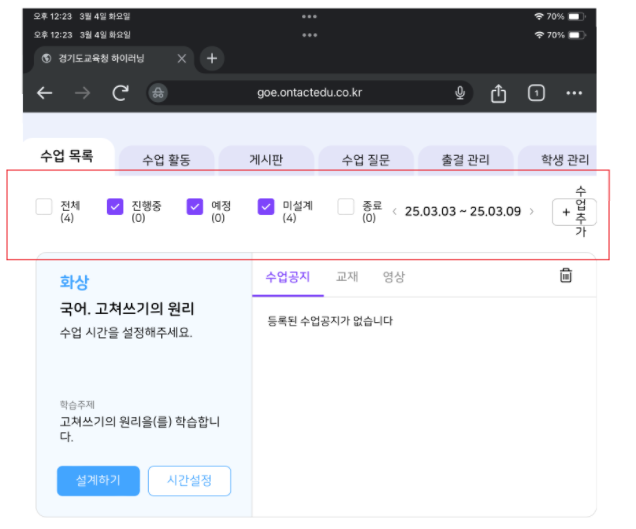Open a new browser tab with plus
The width and height of the screenshot is (636, 529).
[x=212, y=59]
